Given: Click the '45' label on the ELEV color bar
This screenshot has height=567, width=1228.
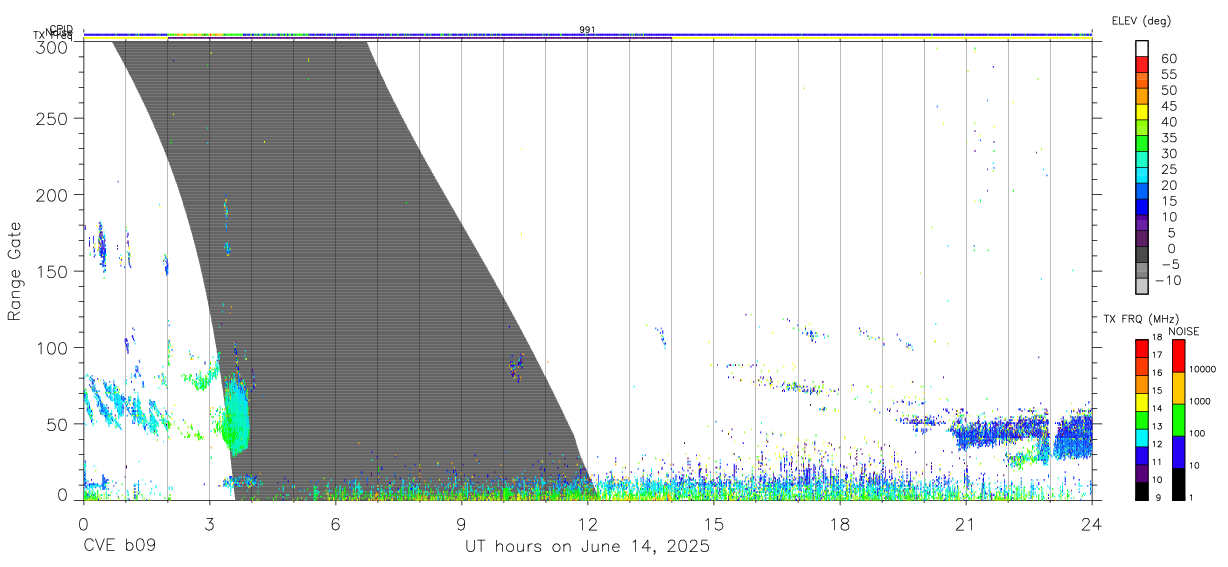Looking at the screenshot, I should [x=1169, y=106].
